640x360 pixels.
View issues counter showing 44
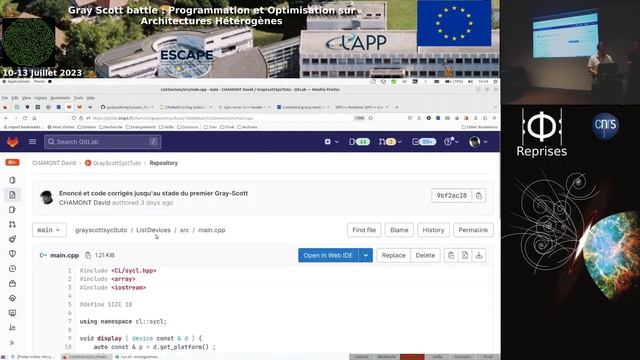359,142
